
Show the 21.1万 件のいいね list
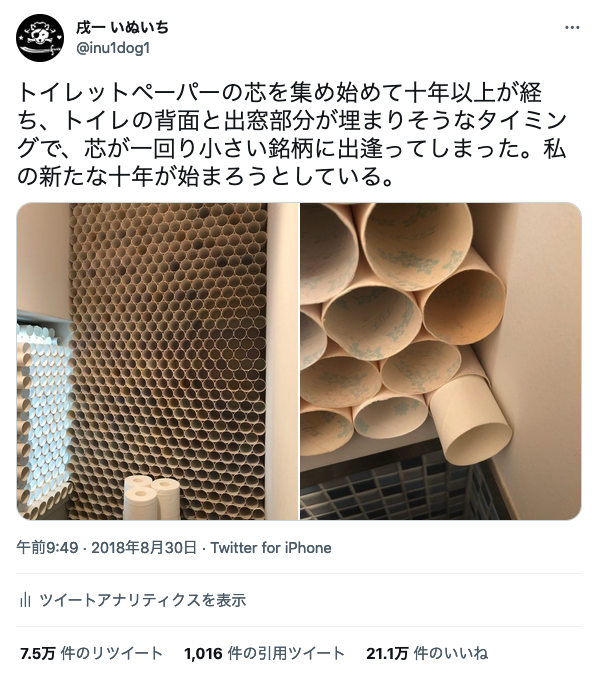[x=427, y=653]
